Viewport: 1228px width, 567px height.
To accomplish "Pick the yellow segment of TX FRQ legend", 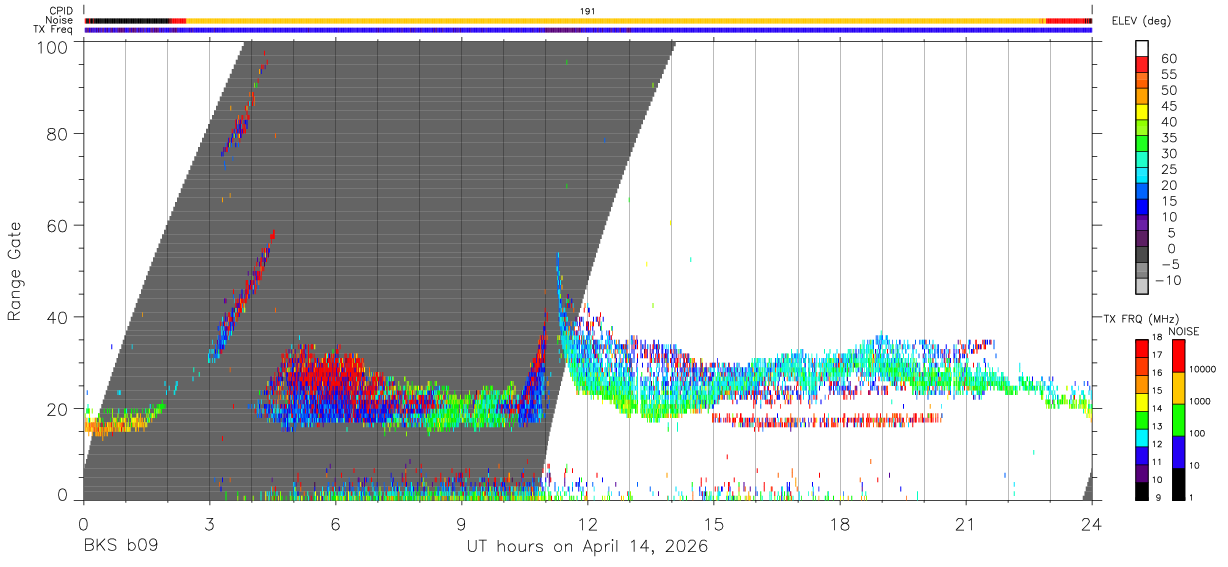I will point(1142,403).
